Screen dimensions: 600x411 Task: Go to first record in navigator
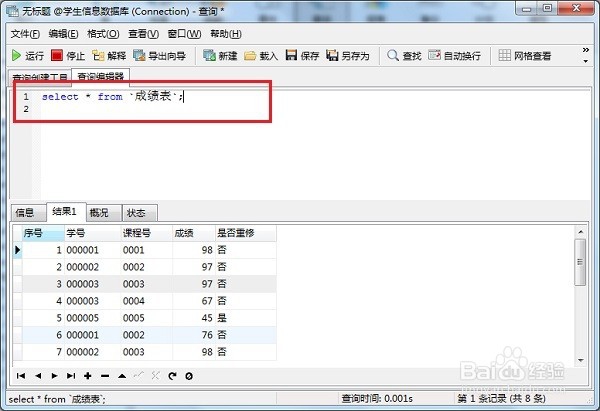(x=21, y=376)
